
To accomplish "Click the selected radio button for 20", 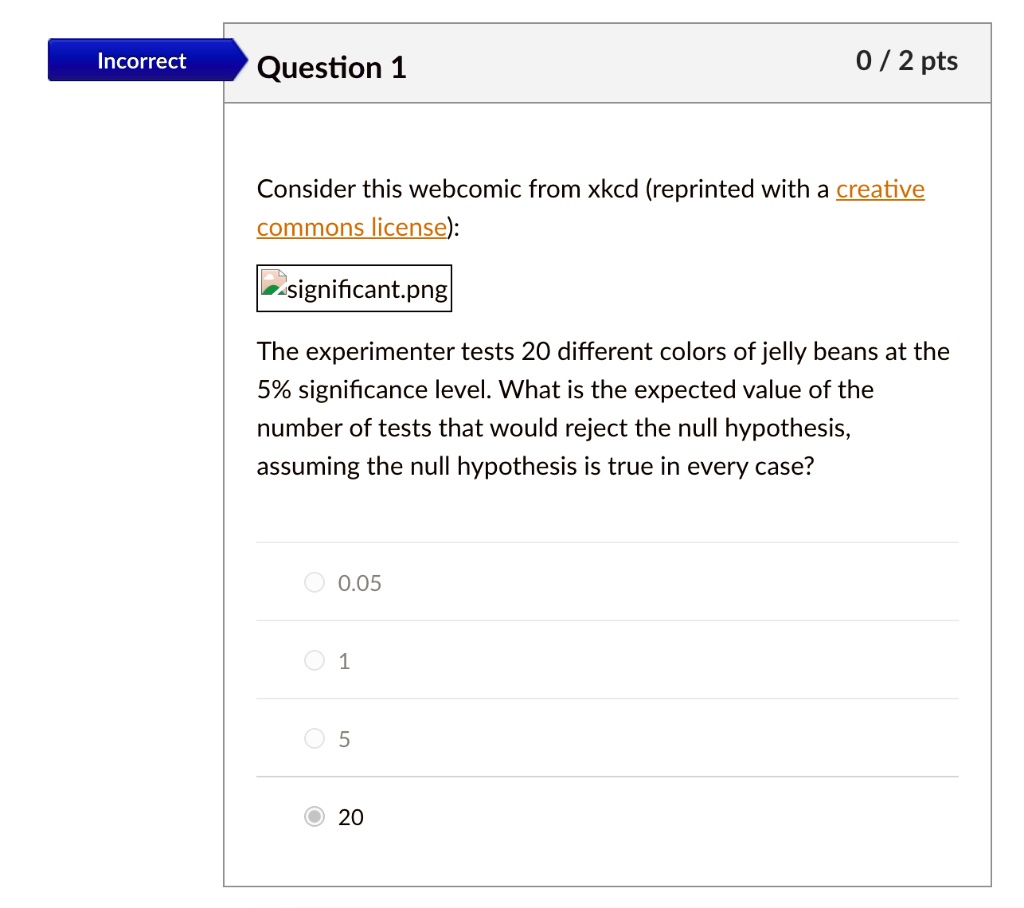I will [314, 817].
